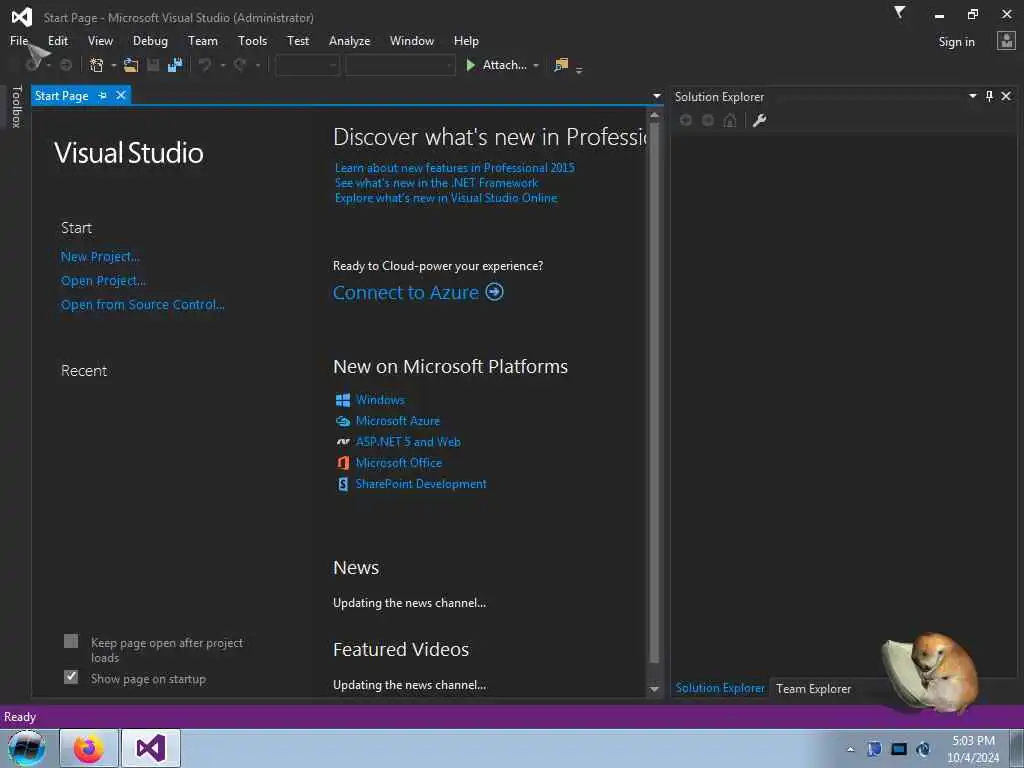This screenshot has width=1024, height=768.
Task: Open the Attach button dropdown arrow
Action: tap(536, 65)
